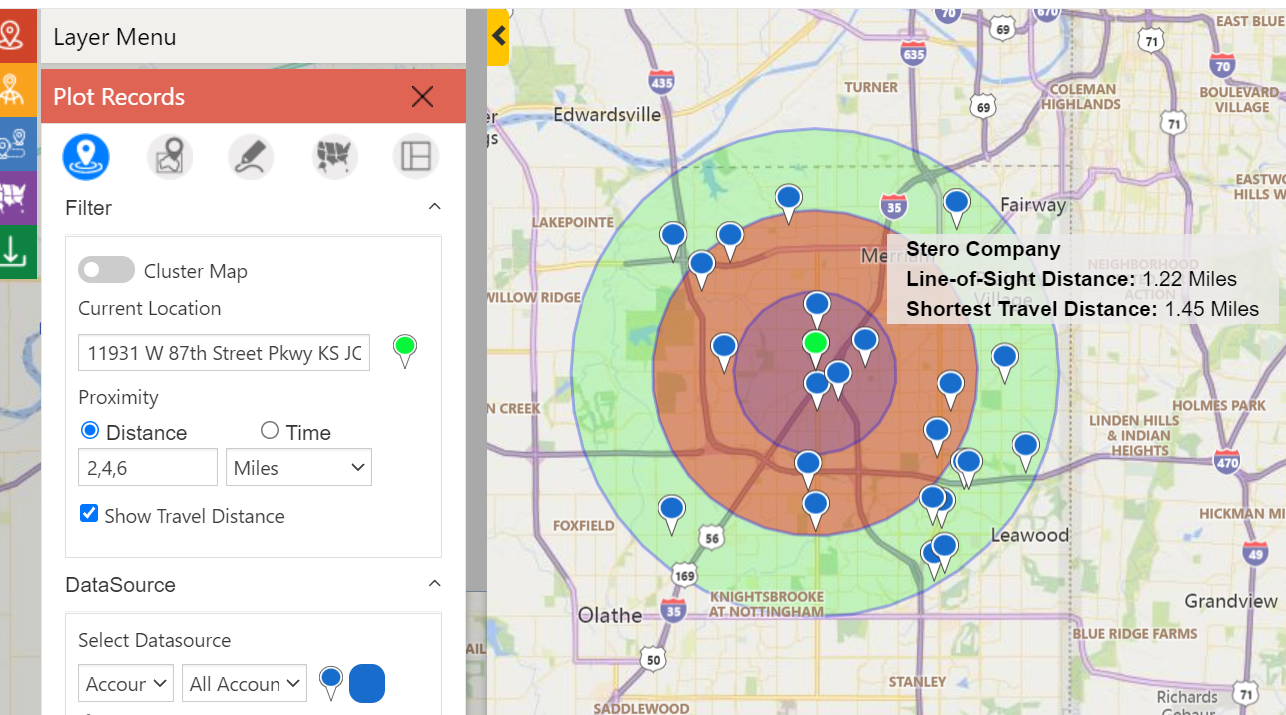Select the region map pin tab icon
The width and height of the screenshot is (1286, 715).
170,157
